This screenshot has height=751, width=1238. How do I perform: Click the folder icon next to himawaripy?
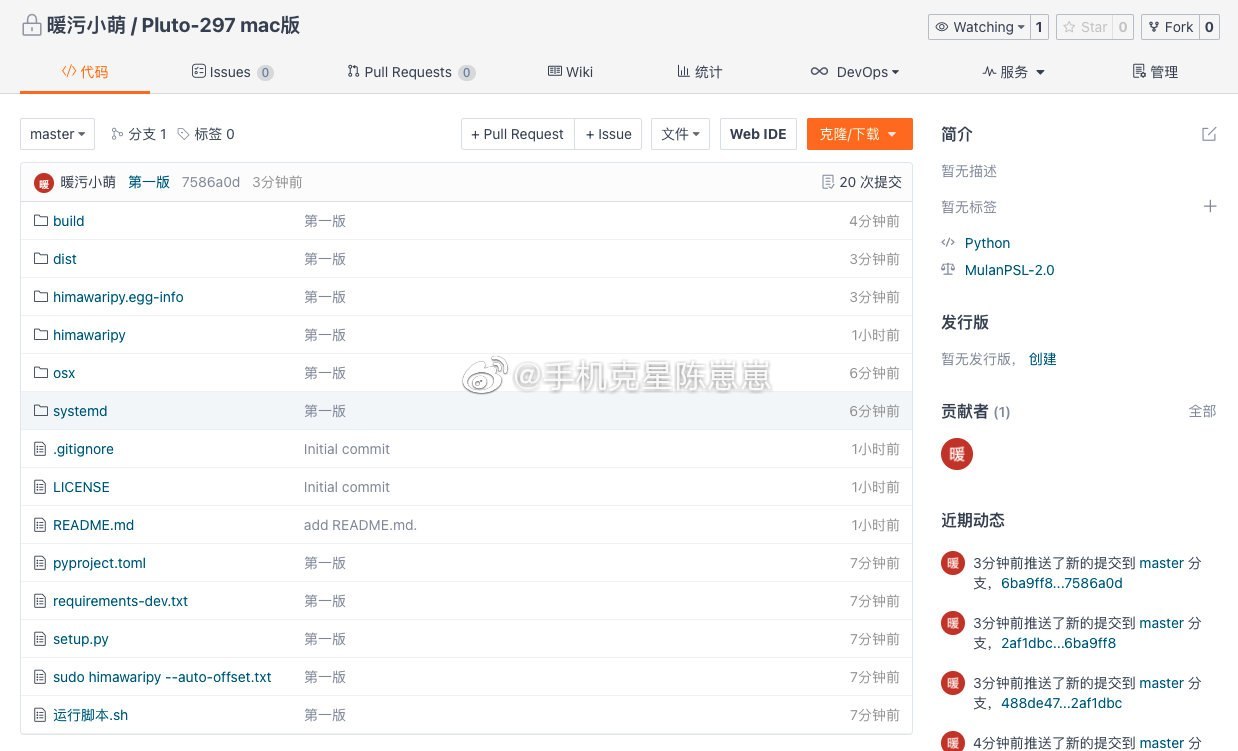click(41, 335)
